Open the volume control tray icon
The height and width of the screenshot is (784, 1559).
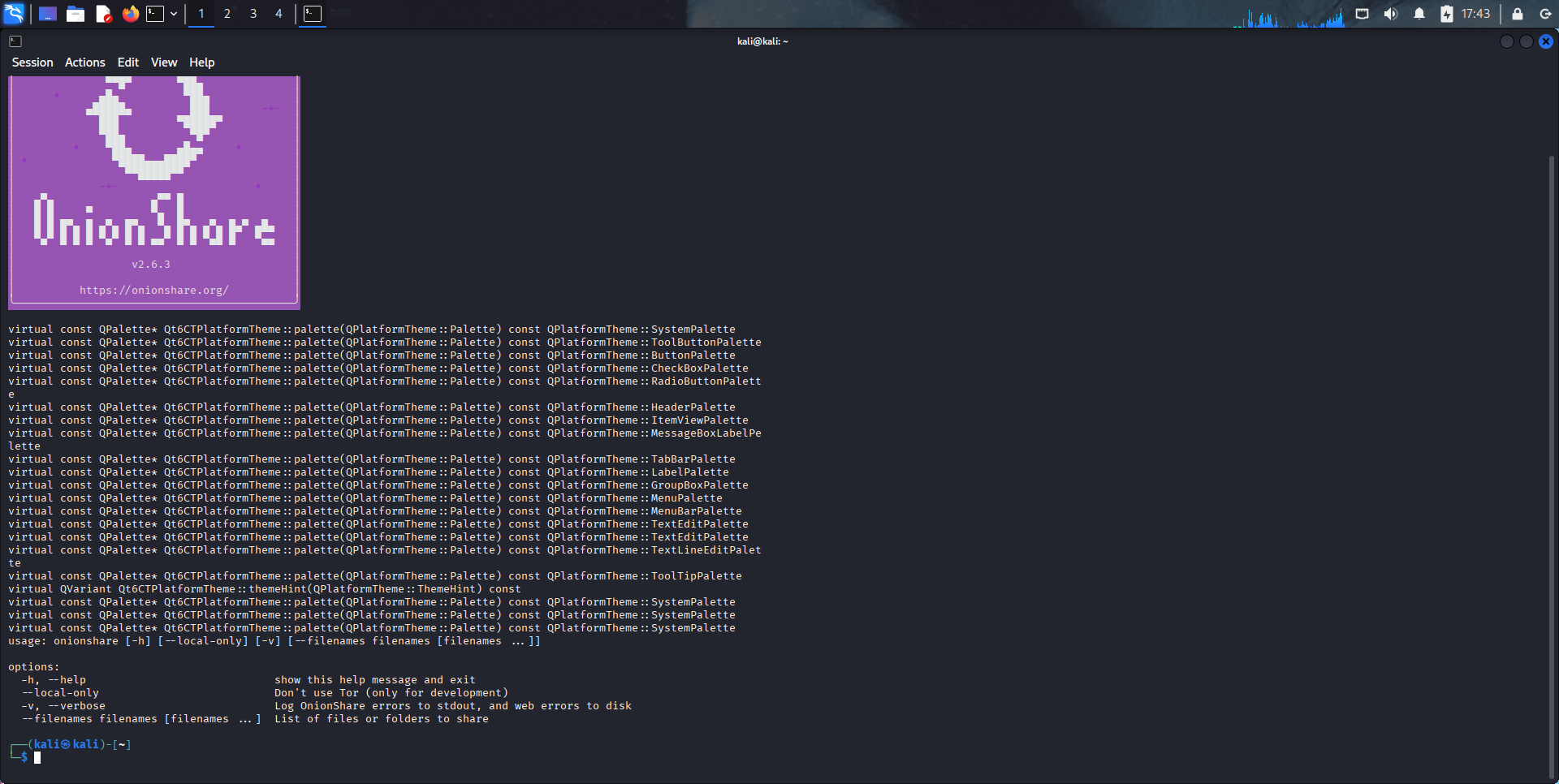click(1391, 14)
